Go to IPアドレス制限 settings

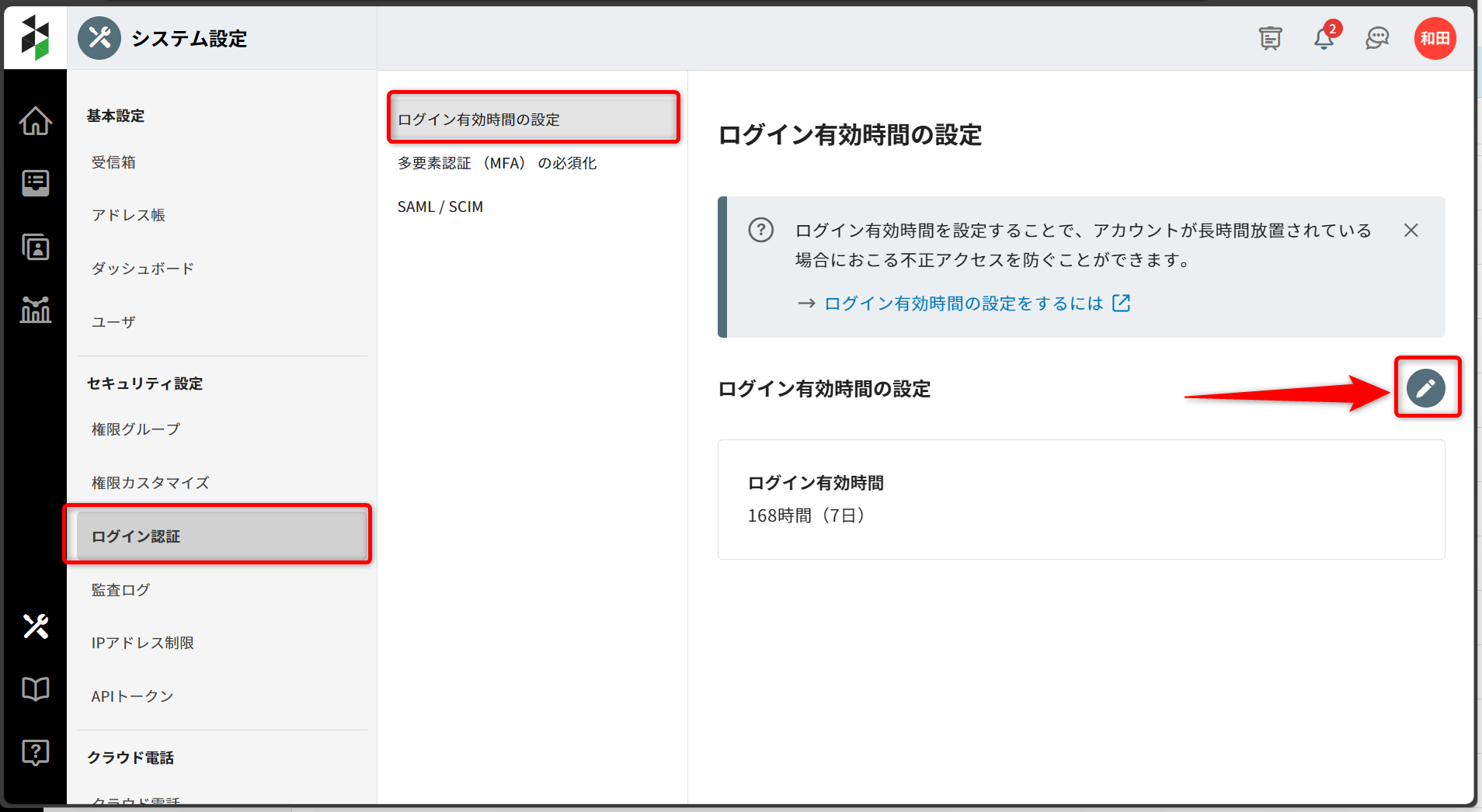point(143,643)
